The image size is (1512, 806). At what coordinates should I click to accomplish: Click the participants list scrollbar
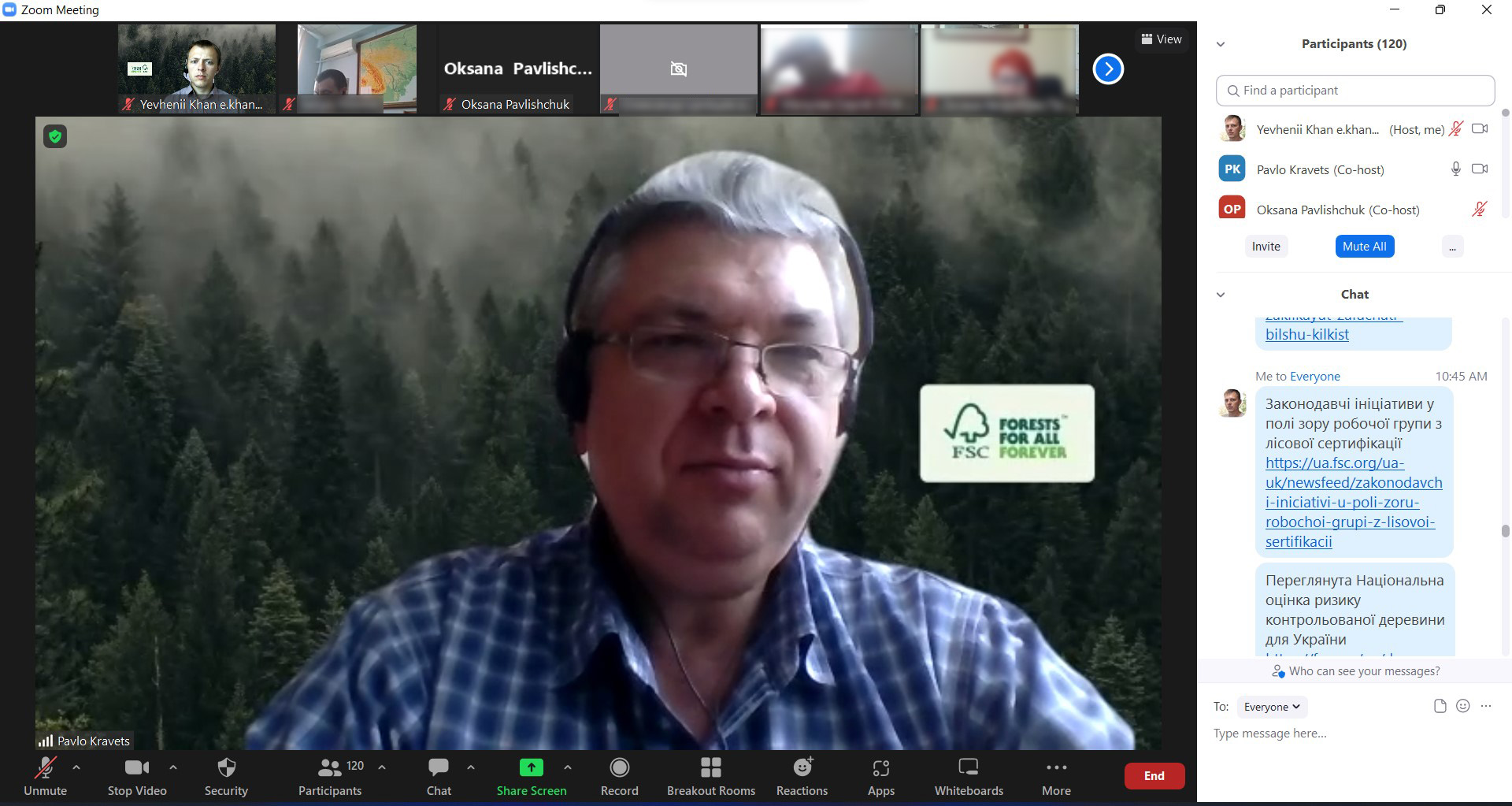(1505, 114)
